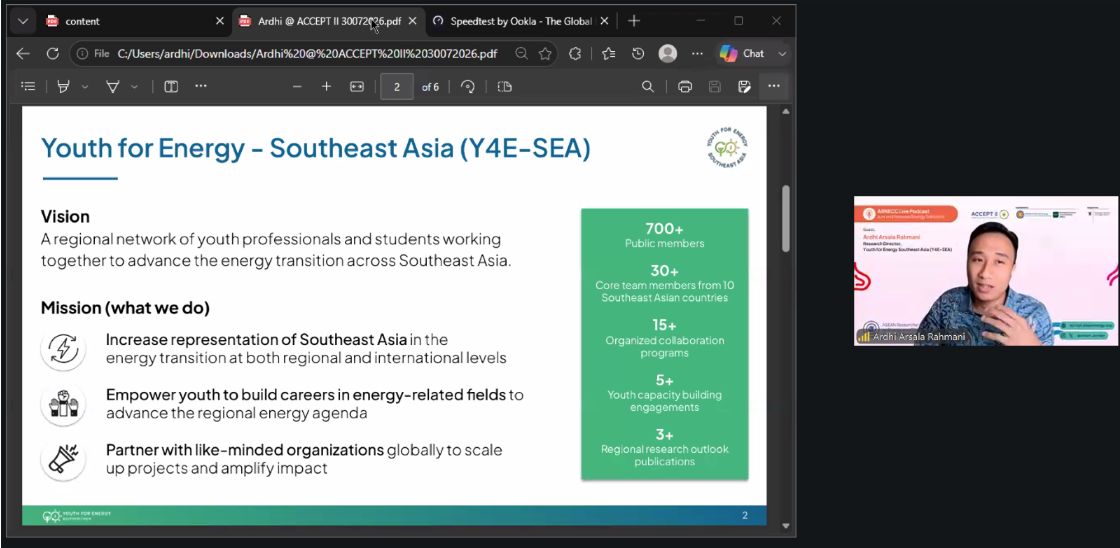Switch to the 'content' PDF tab

tap(132, 21)
